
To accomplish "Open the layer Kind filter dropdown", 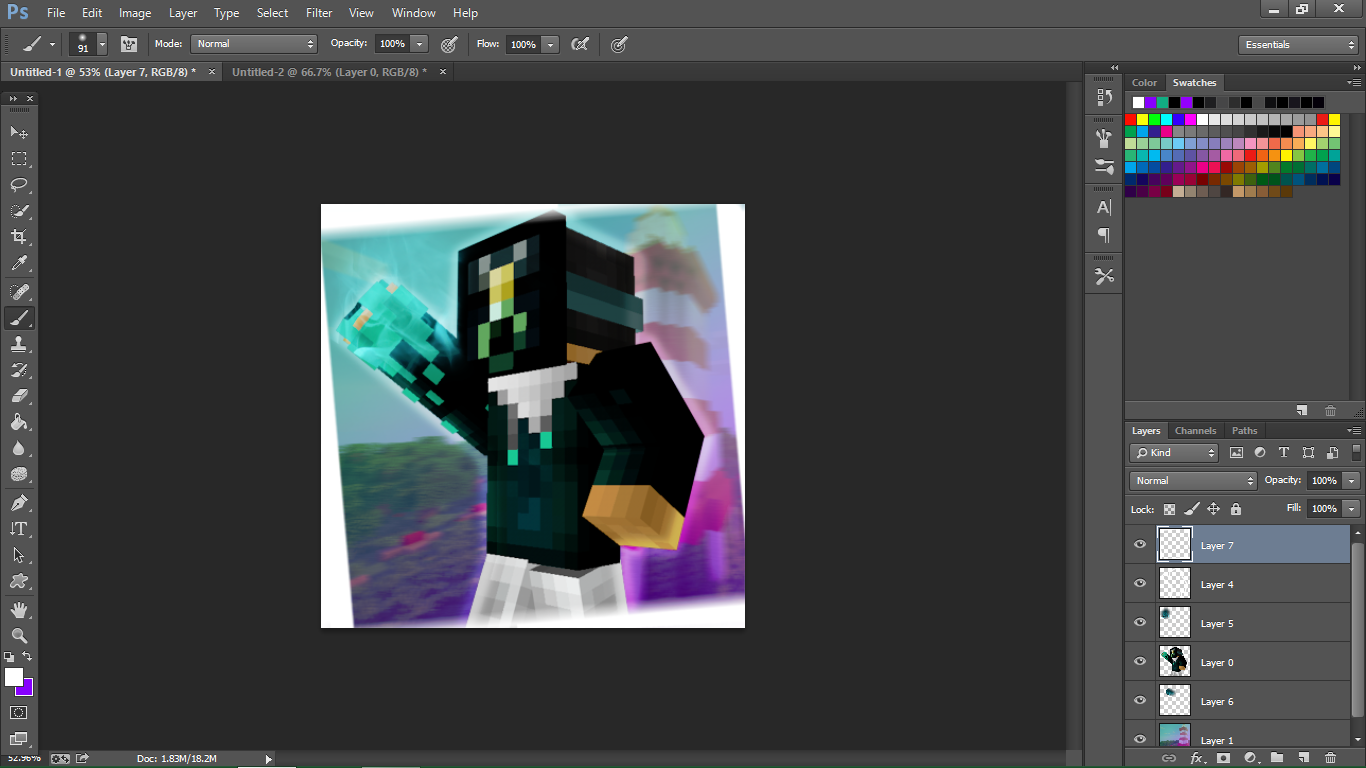I will click(1174, 453).
